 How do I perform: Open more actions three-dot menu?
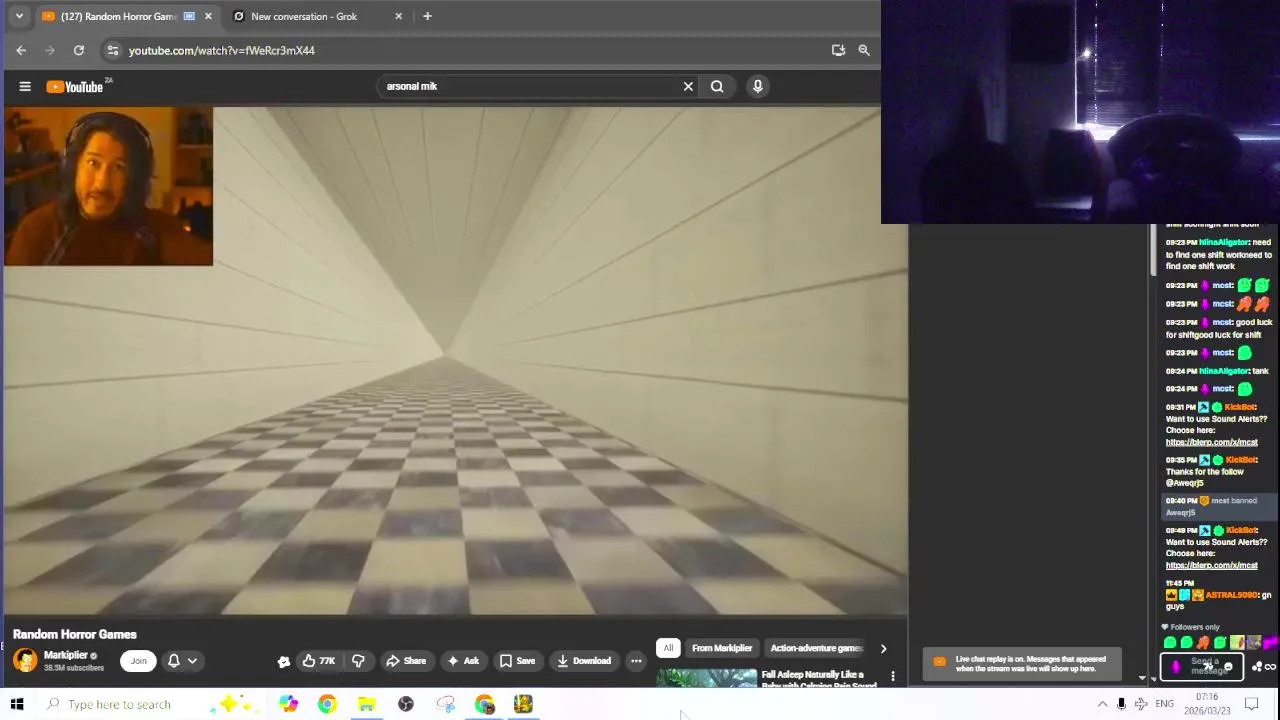(x=636, y=660)
